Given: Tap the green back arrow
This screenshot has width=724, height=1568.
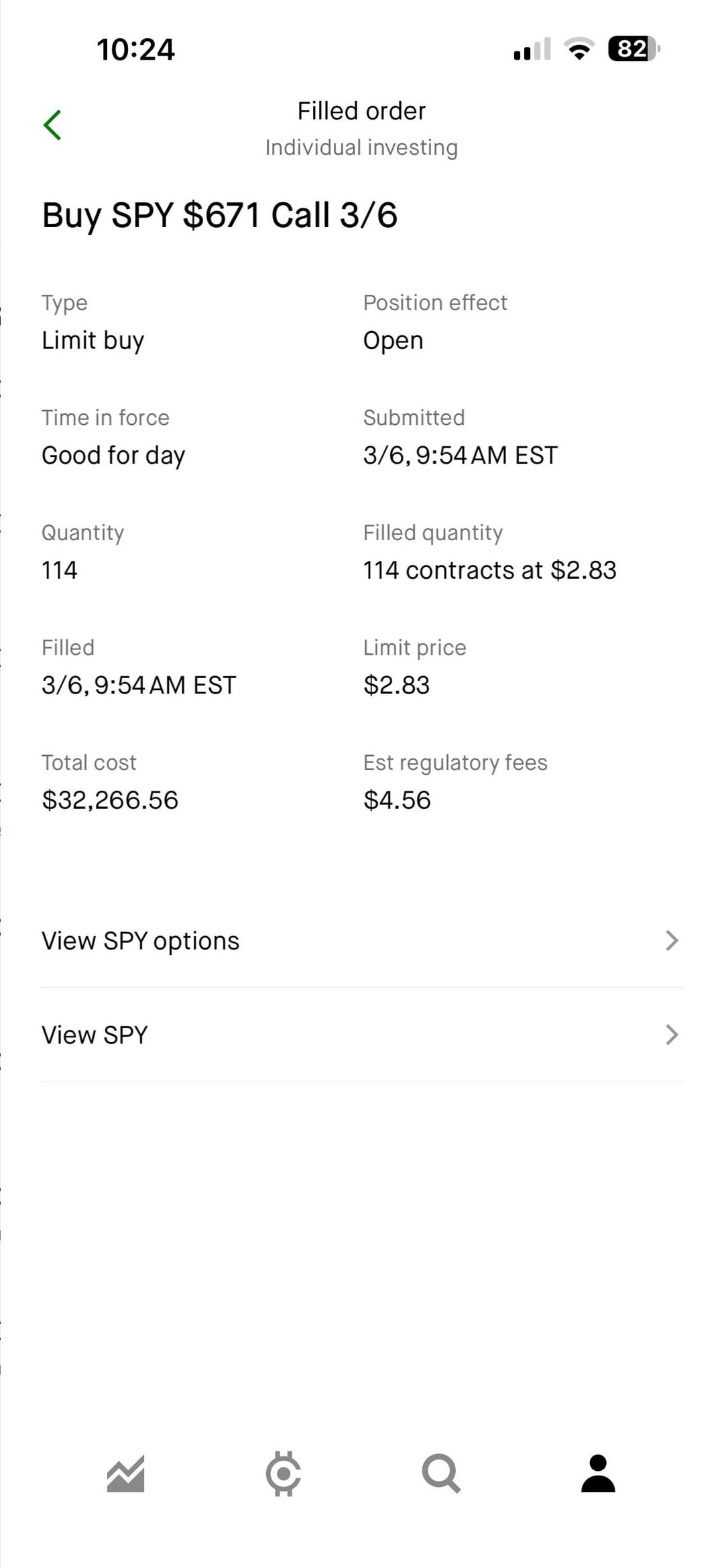Looking at the screenshot, I should pyautogui.click(x=52, y=125).
